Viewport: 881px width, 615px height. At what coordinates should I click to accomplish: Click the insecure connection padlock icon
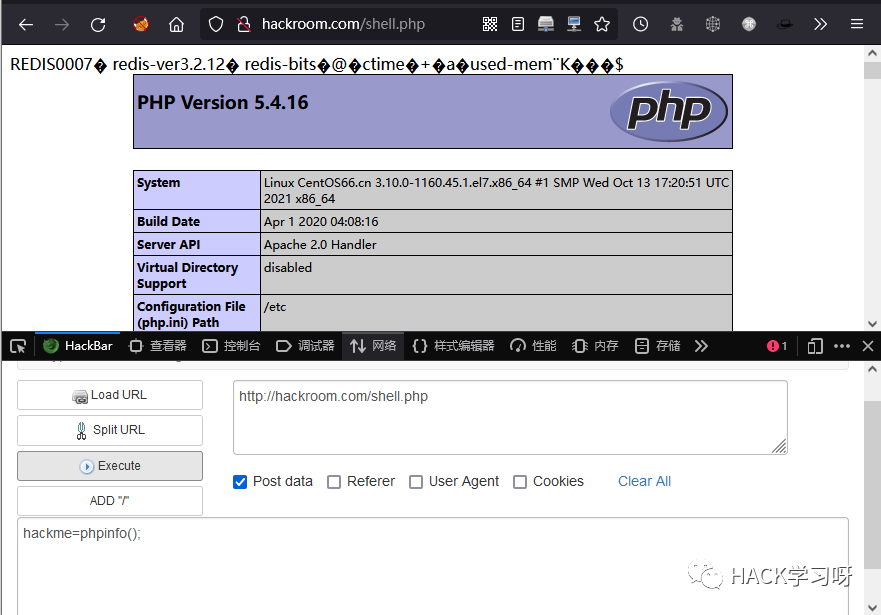[243, 24]
